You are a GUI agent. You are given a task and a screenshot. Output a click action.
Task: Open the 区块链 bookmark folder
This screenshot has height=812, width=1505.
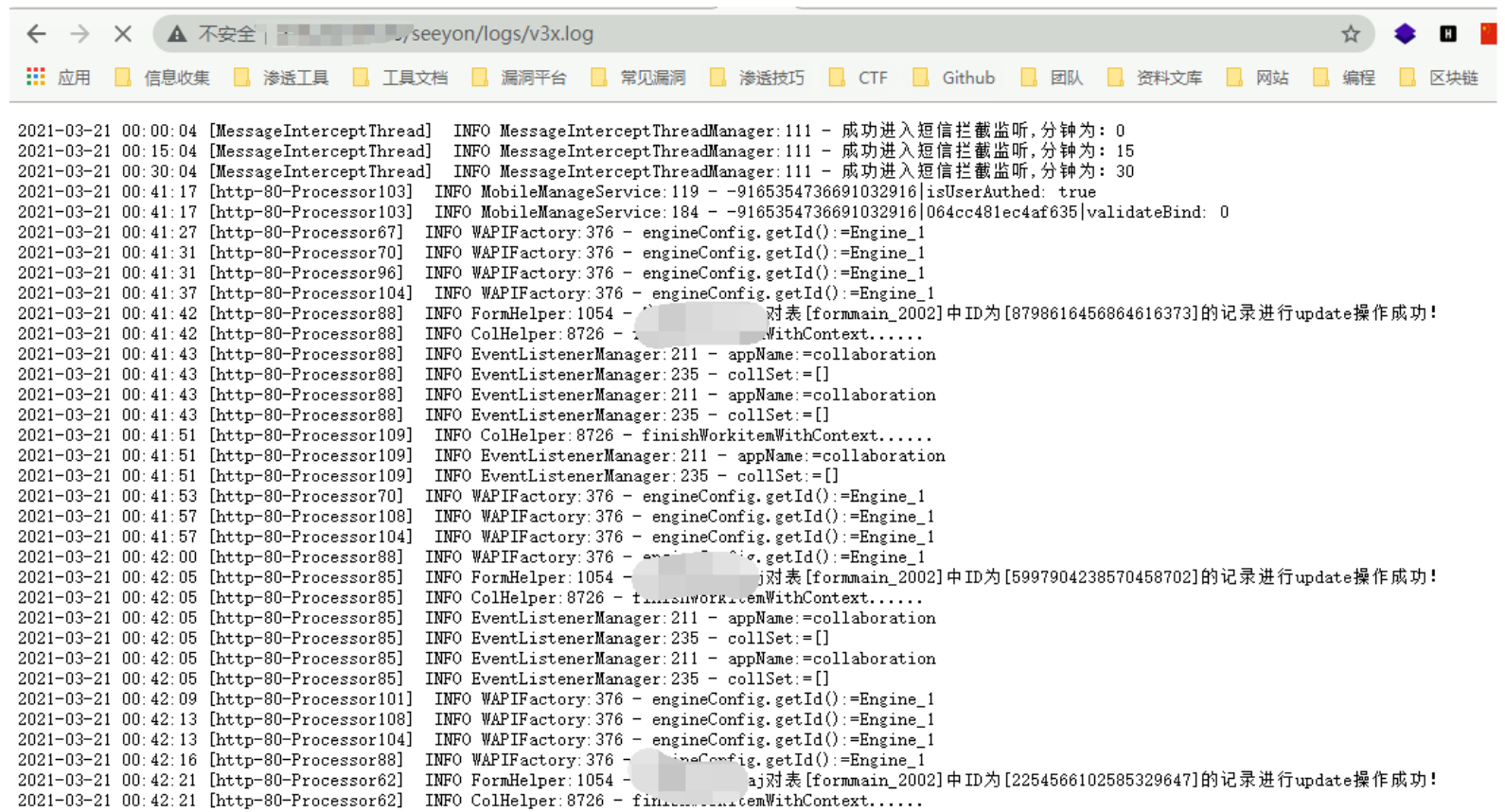coord(1440,78)
